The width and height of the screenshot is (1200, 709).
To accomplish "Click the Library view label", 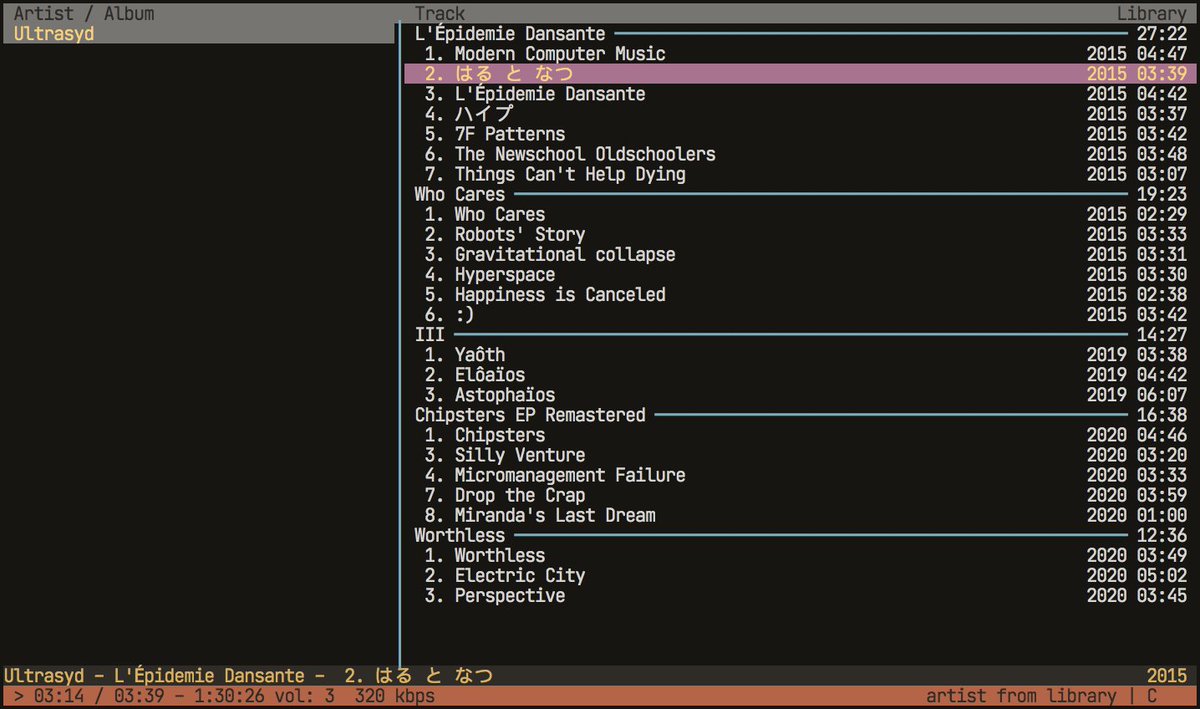I will (1152, 13).
